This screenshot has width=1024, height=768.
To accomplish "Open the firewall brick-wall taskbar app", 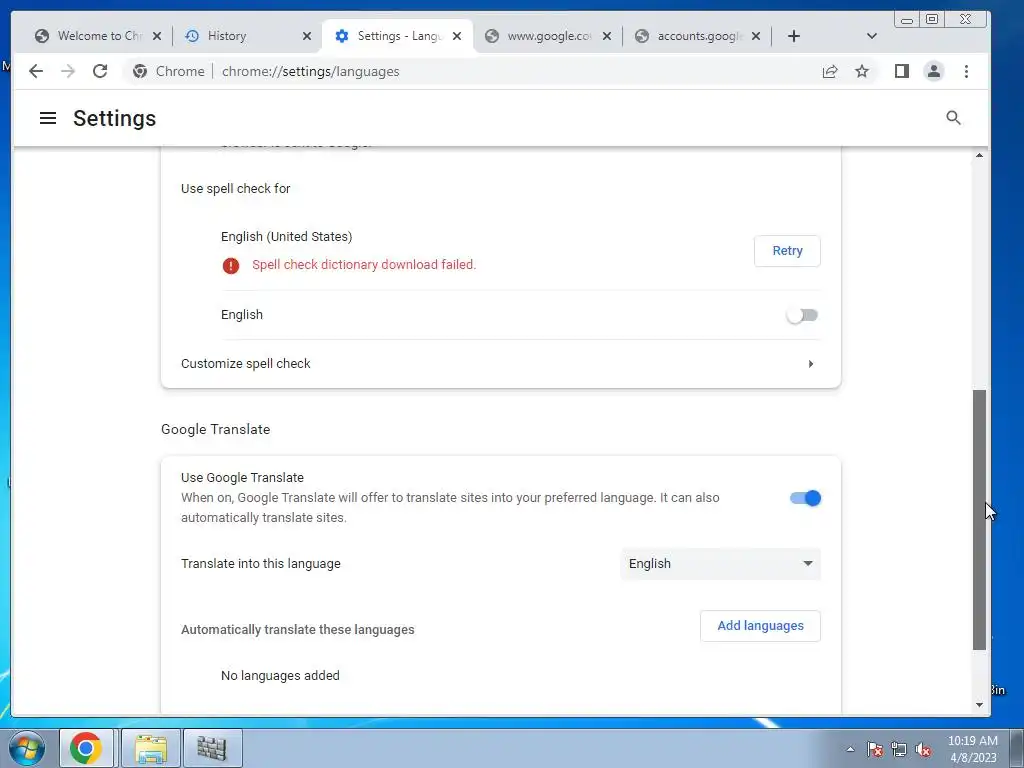I will tap(212, 748).
